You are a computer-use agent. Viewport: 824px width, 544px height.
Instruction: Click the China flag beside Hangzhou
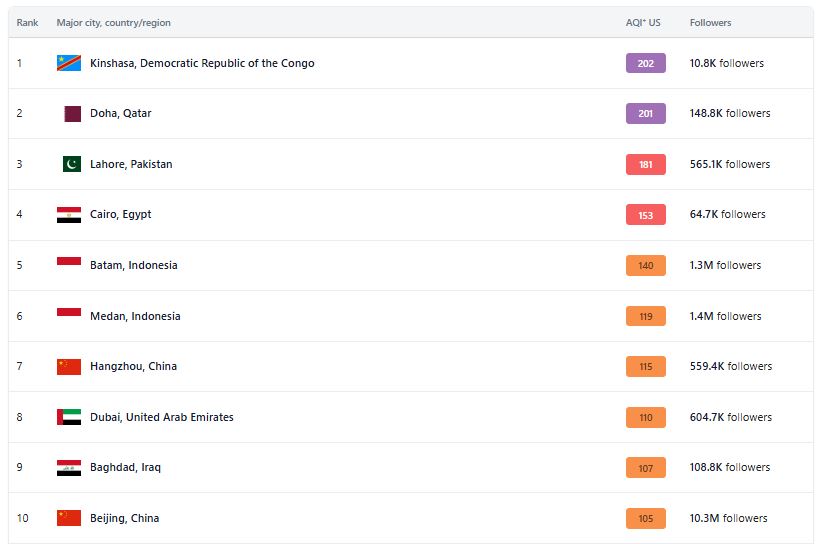[69, 367]
